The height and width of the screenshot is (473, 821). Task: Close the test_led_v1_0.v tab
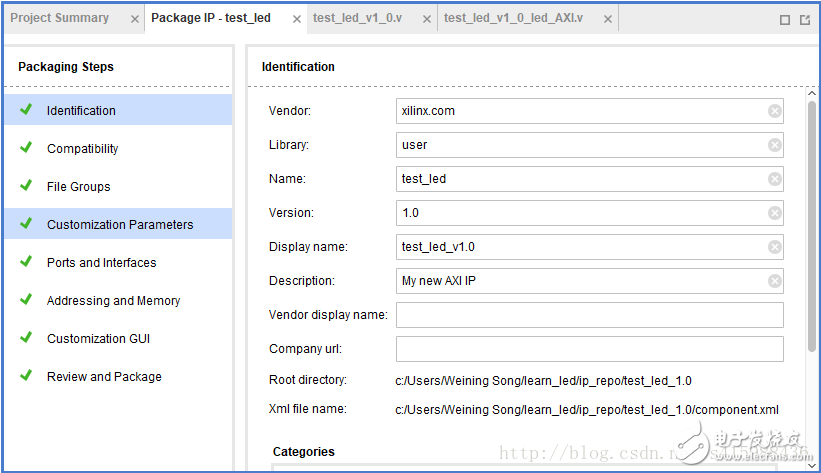click(426, 19)
